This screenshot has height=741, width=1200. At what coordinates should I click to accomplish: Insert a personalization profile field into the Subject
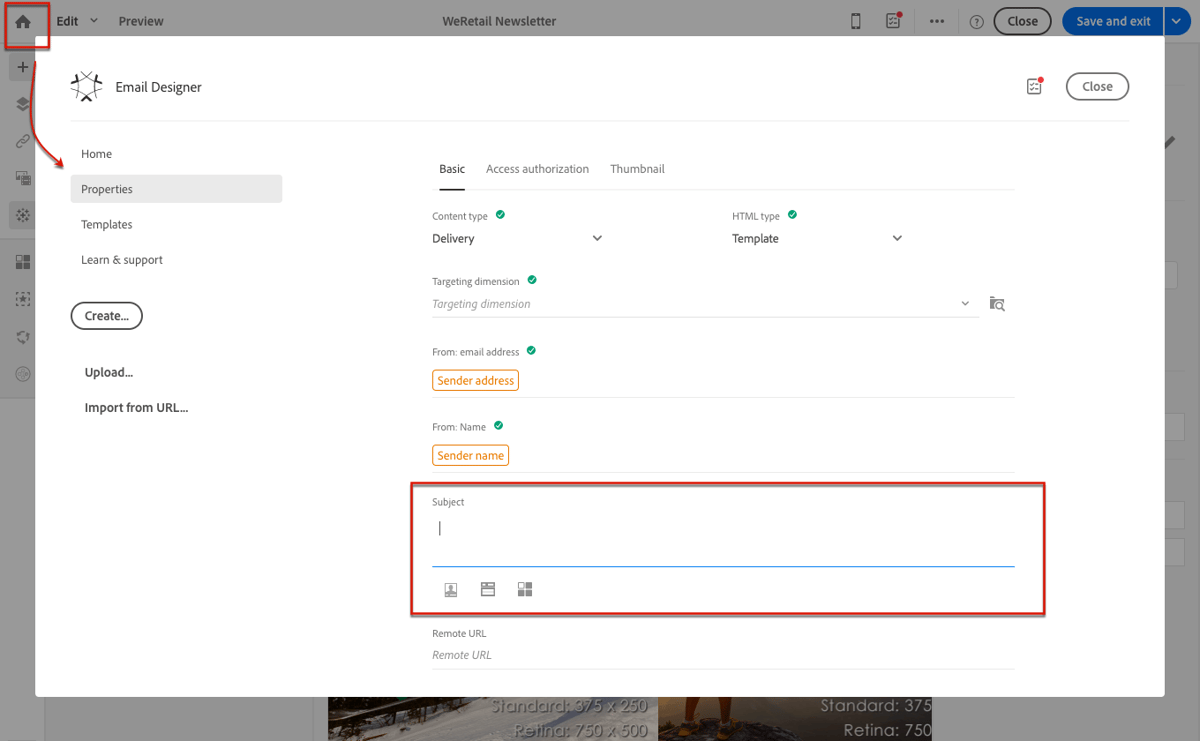tap(450, 589)
